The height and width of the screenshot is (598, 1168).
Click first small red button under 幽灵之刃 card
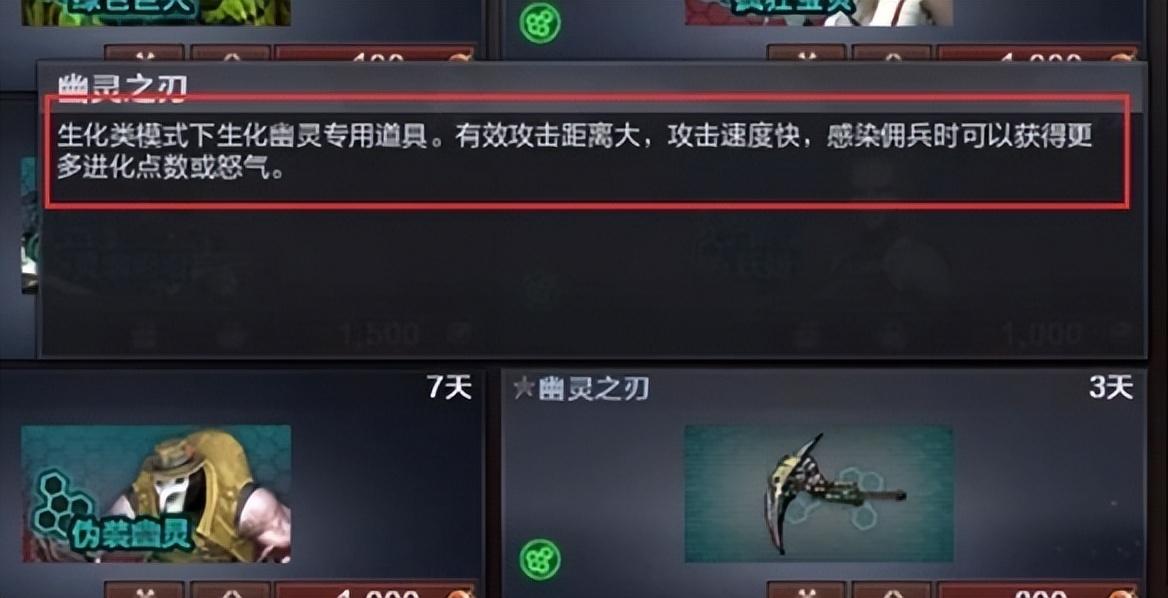[807, 590]
